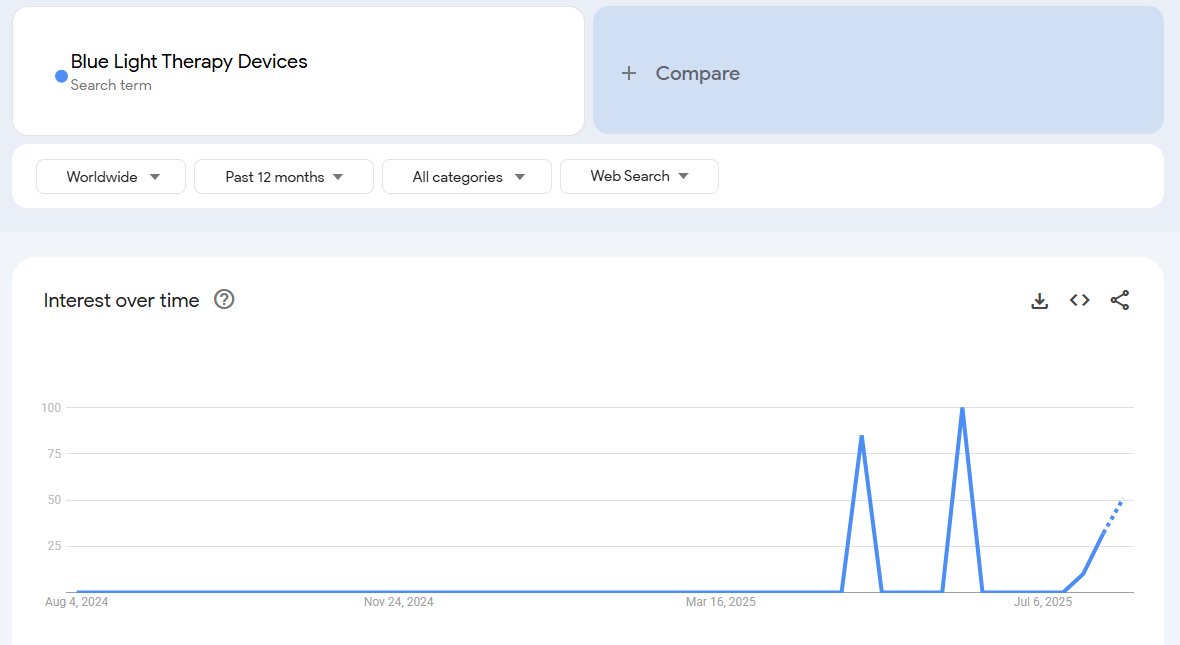Click the highest peak at 100
This screenshot has width=1180, height=645.
[x=962, y=409]
